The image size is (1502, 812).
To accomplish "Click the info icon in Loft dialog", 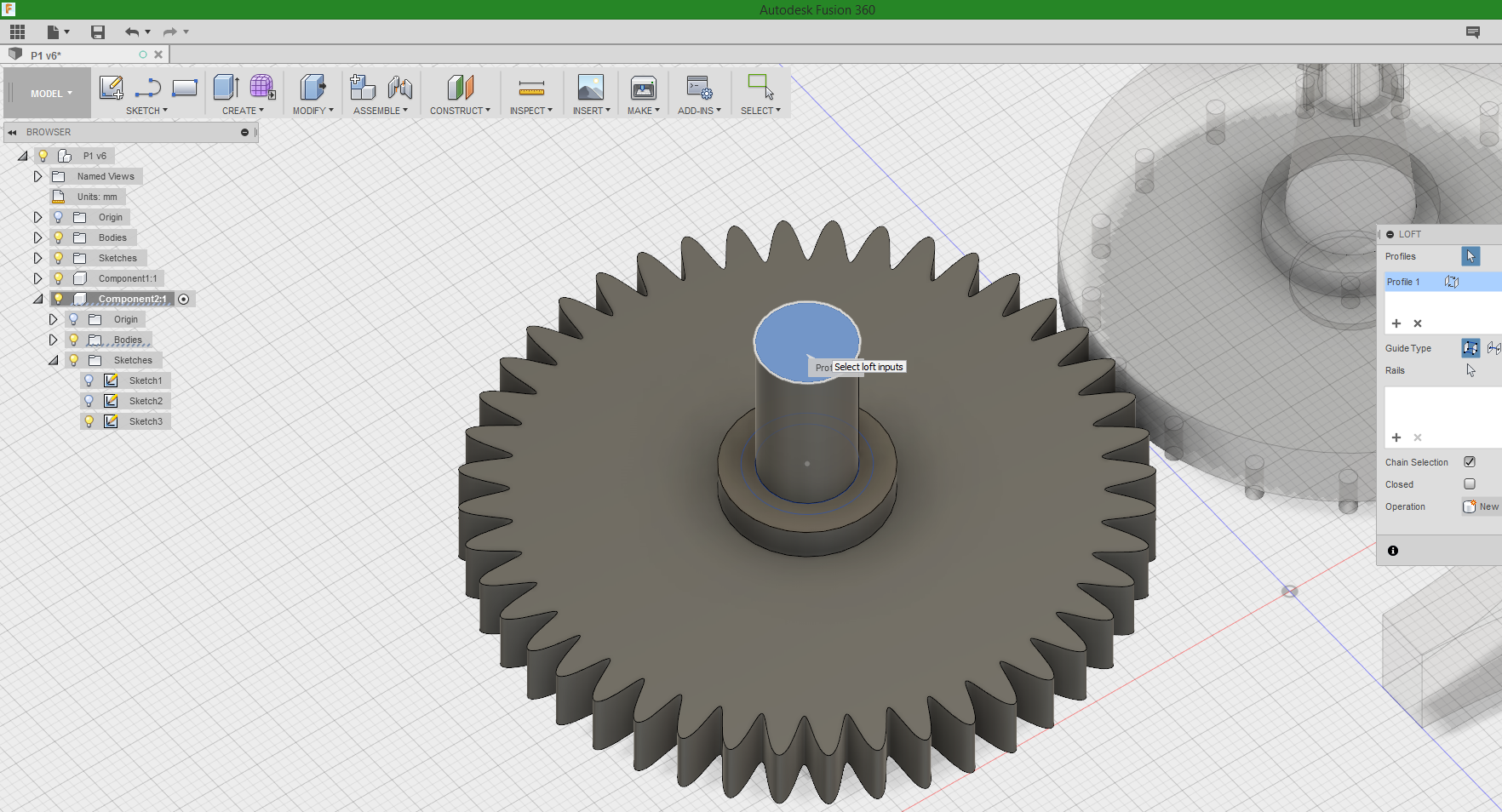I will (x=1393, y=551).
